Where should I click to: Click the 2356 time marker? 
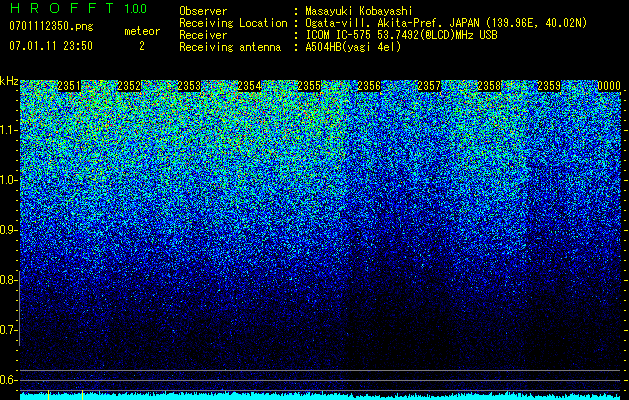[x=369, y=86]
